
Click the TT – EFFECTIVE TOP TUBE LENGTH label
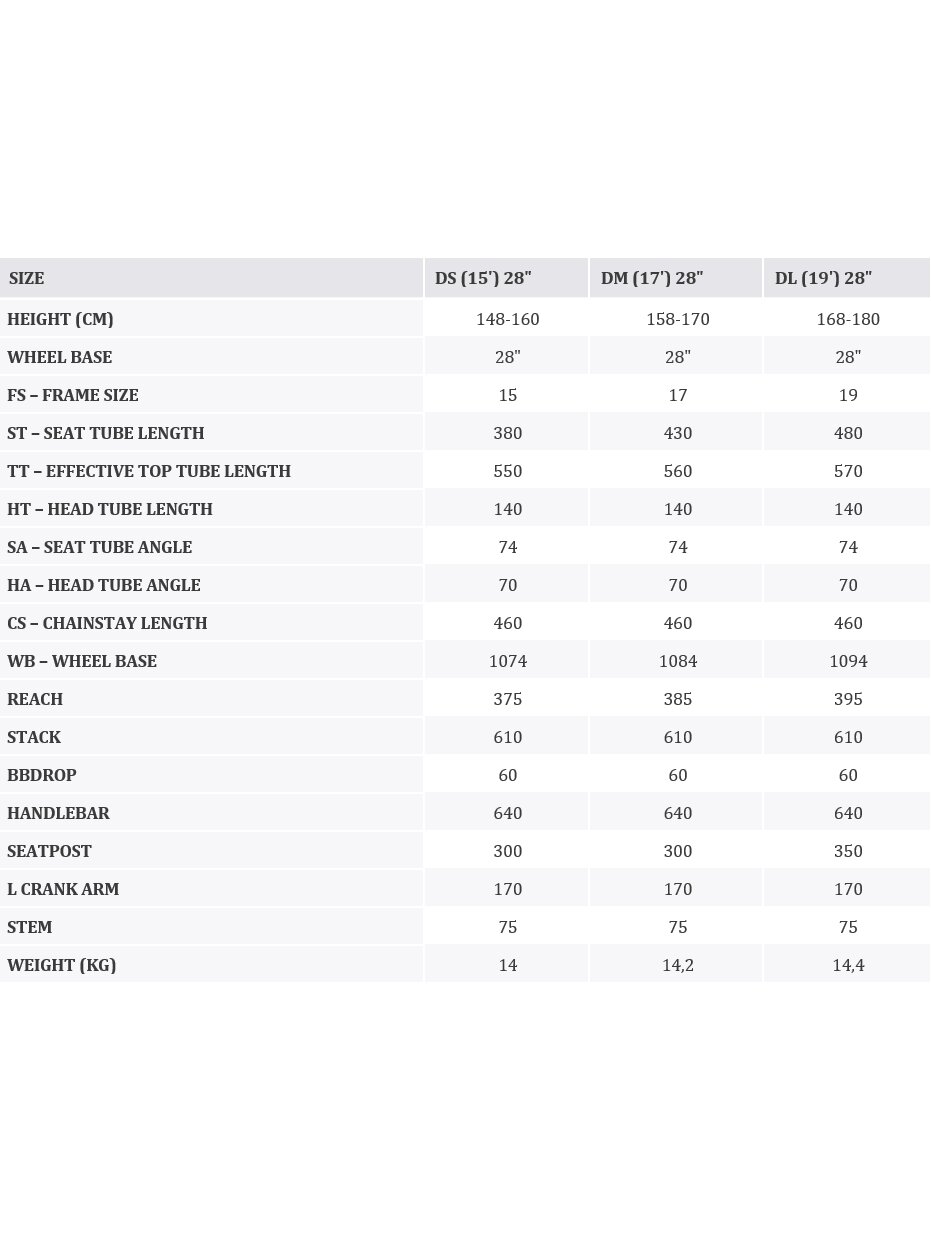pyautogui.click(x=149, y=471)
